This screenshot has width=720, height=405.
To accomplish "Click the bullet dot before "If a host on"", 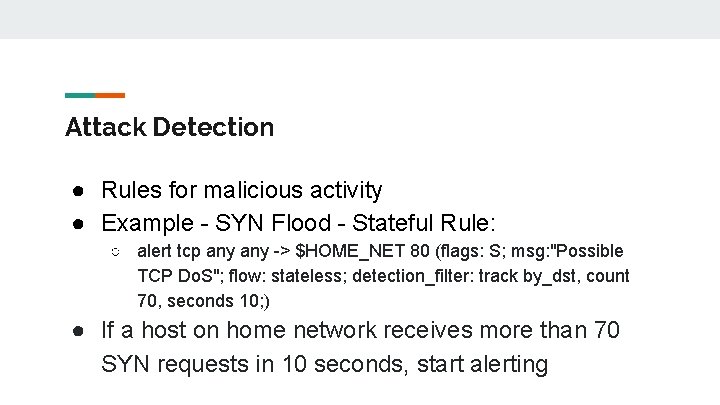I will pos(78,331).
